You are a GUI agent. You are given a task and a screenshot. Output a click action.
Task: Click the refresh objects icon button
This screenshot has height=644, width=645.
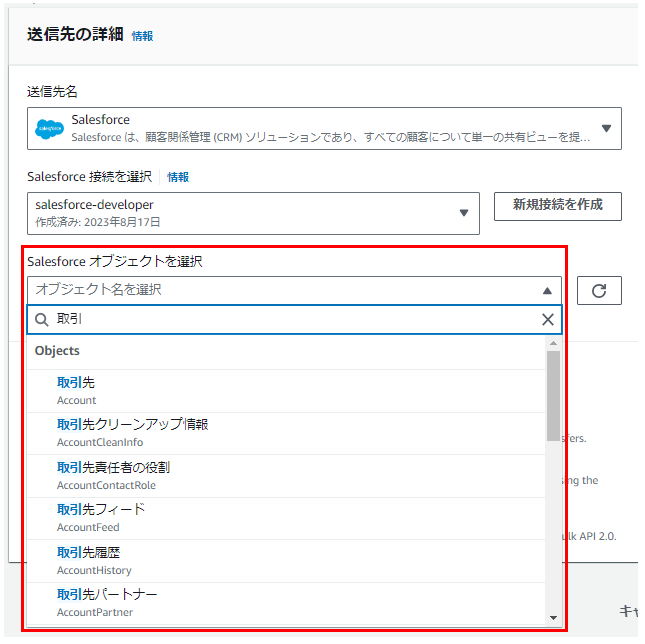click(x=599, y=290)
